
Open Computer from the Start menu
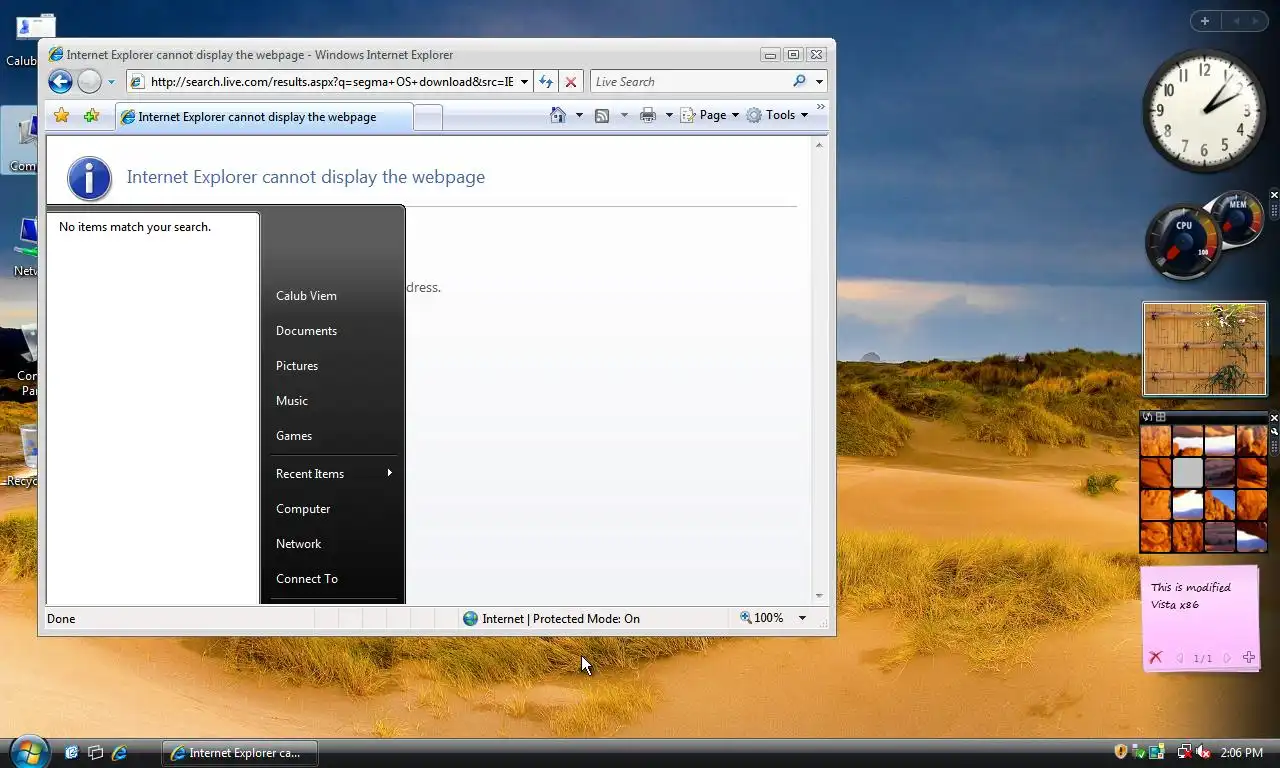pos(303,509)
